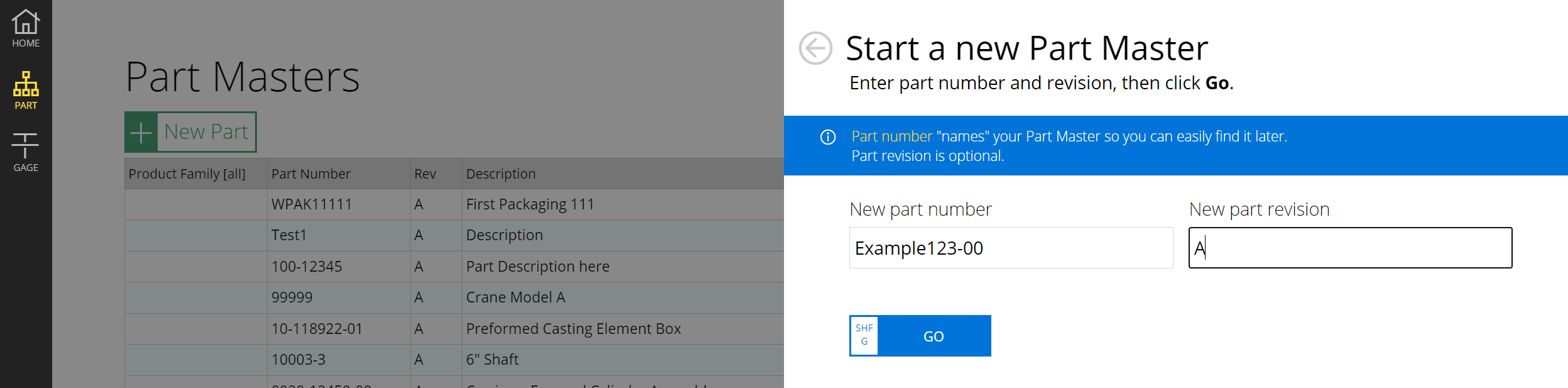The image size is (1568, 388).
Task: Click the back arrow circle icon
Action: coord(815,48)
